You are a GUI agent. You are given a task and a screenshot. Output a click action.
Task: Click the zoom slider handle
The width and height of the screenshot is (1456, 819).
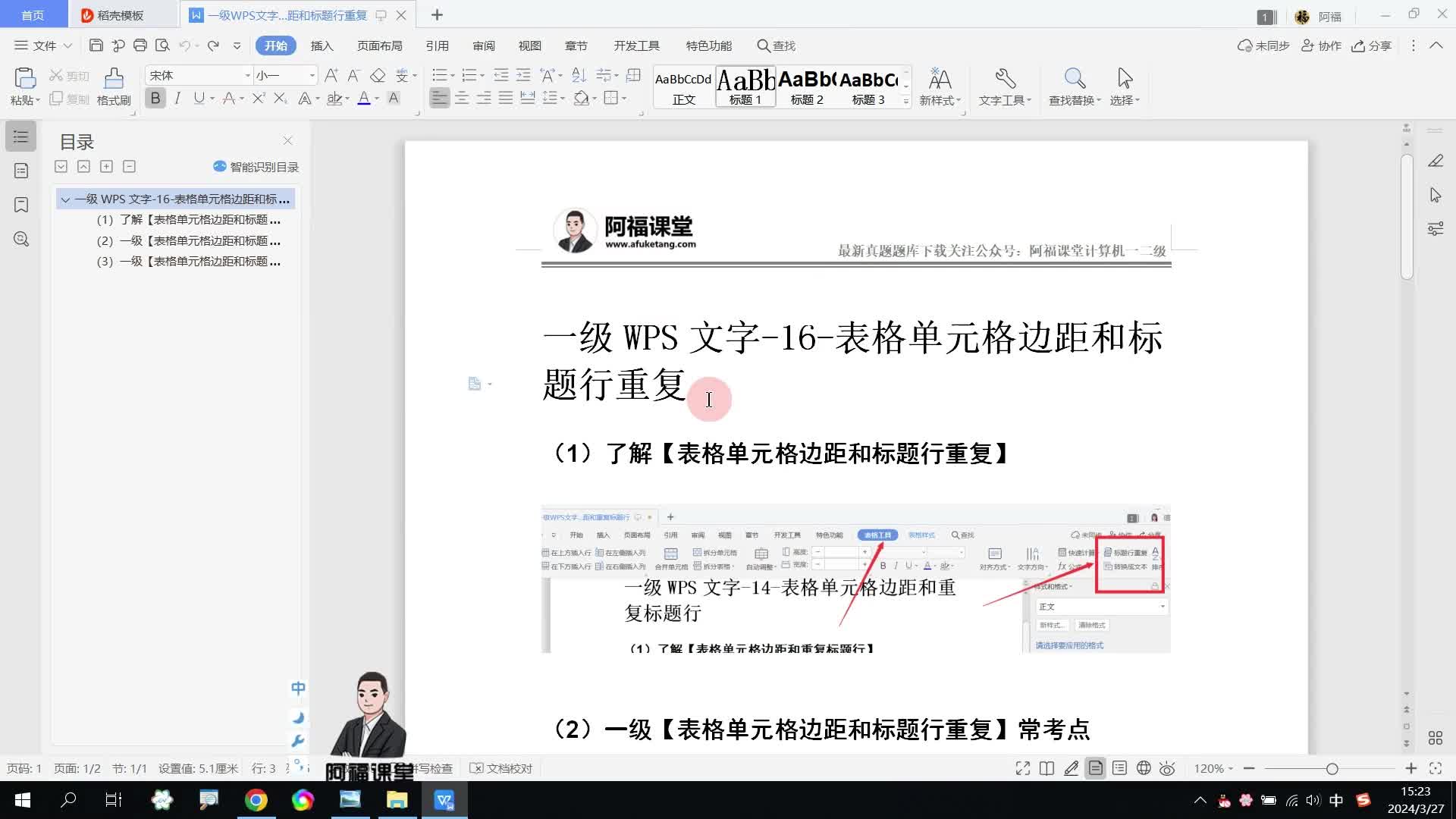(x=1332, y=768)
